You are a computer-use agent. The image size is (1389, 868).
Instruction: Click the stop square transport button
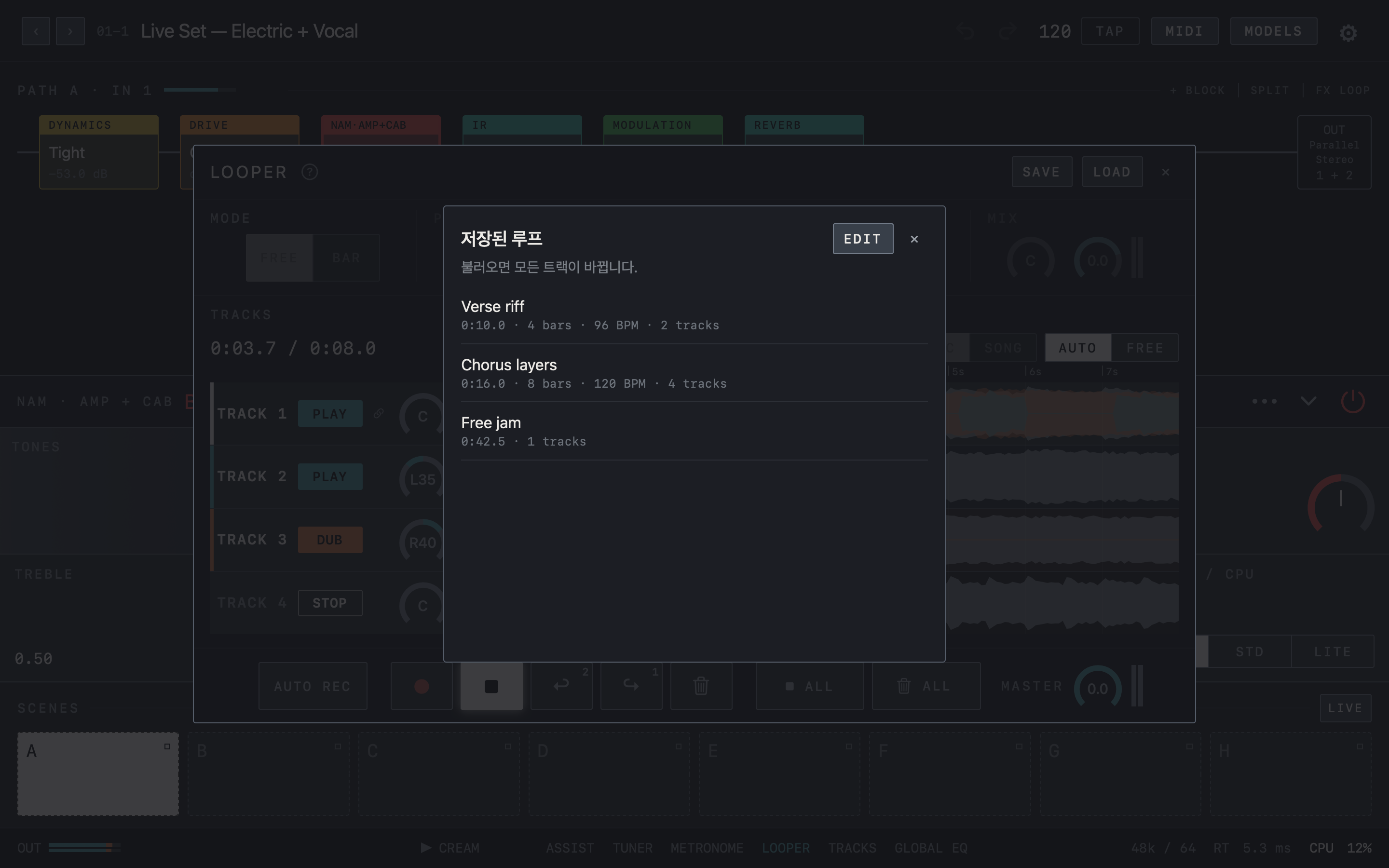click(x=491, y=686)
